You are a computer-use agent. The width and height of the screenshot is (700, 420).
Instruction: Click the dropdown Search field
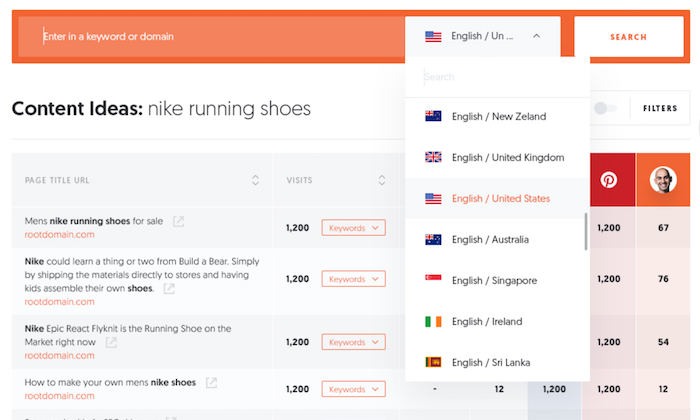pos(497,77)
